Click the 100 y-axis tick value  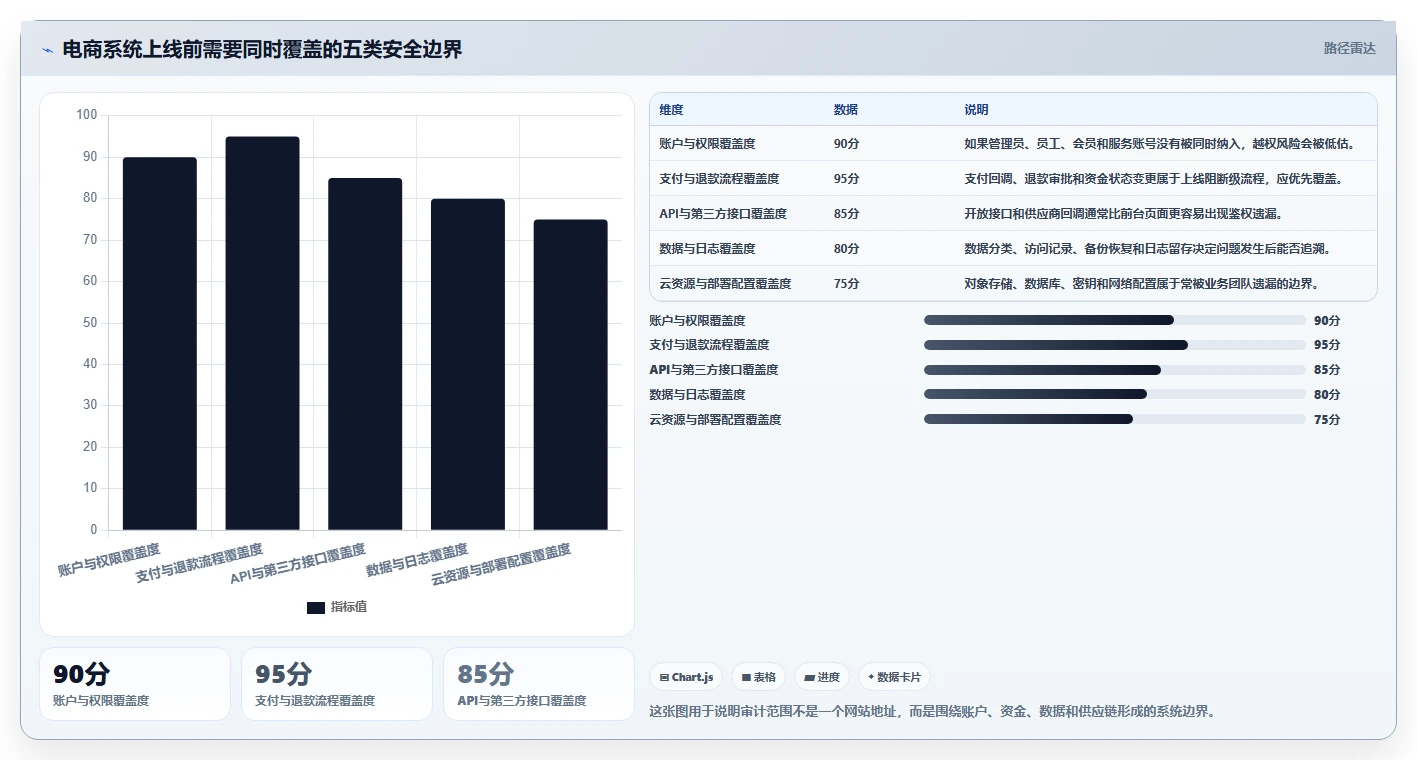pos(87,116)
